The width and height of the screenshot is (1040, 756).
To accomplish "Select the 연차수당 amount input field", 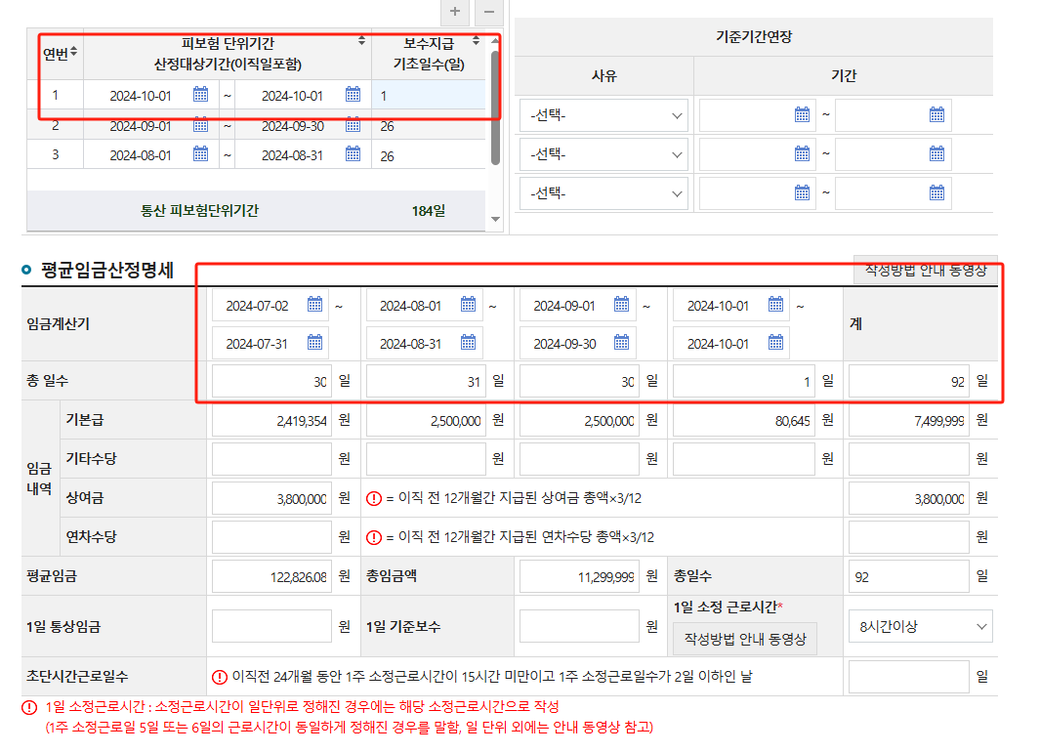I will pyautogui.click(x=271, y=537).
